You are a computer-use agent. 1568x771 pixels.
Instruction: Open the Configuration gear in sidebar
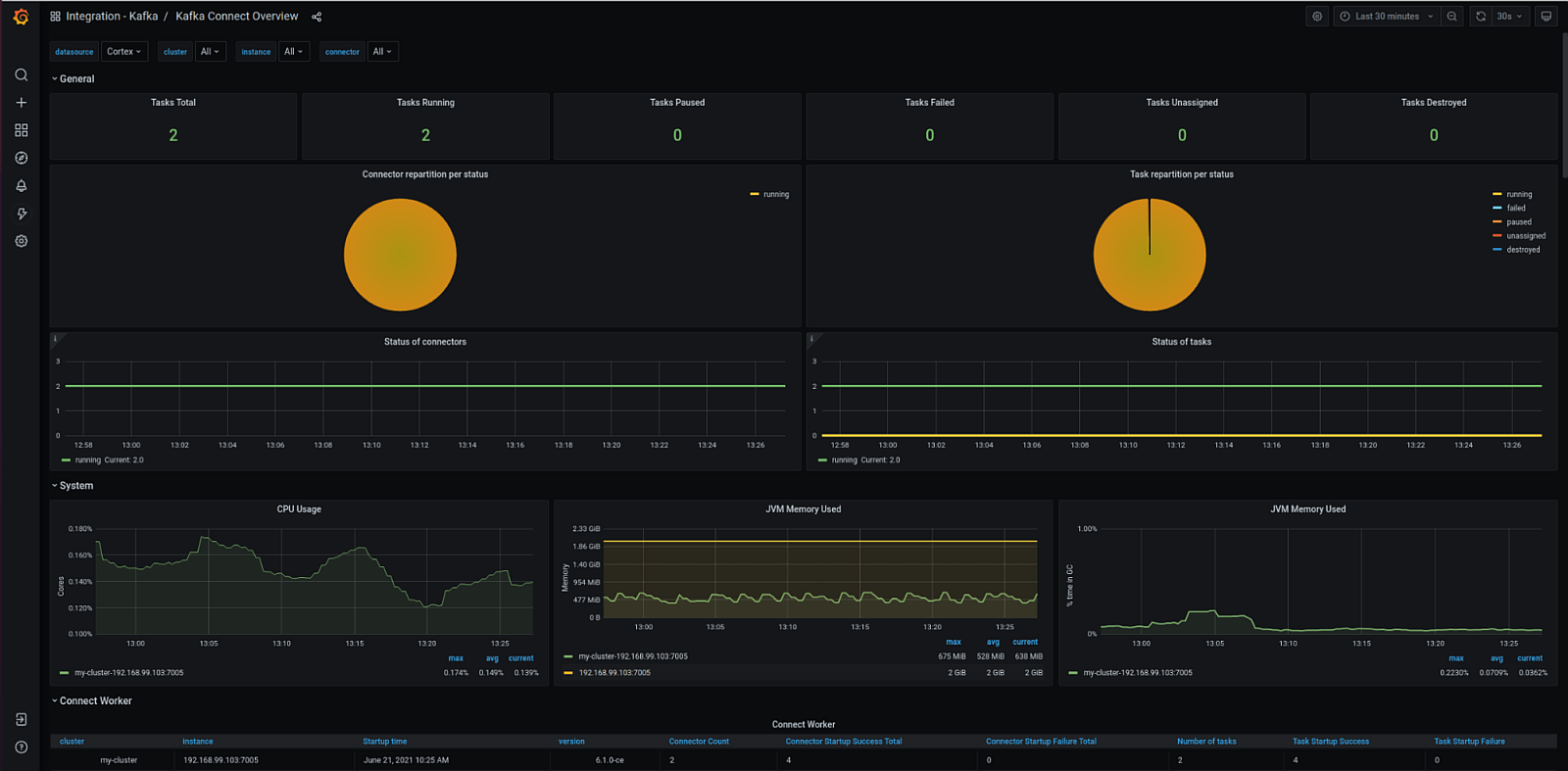21,241
